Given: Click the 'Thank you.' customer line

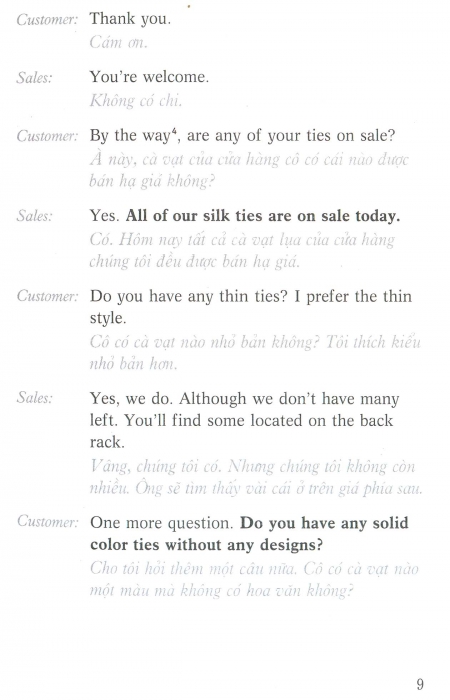Looking at the screenshot, I should pos(130,19).
